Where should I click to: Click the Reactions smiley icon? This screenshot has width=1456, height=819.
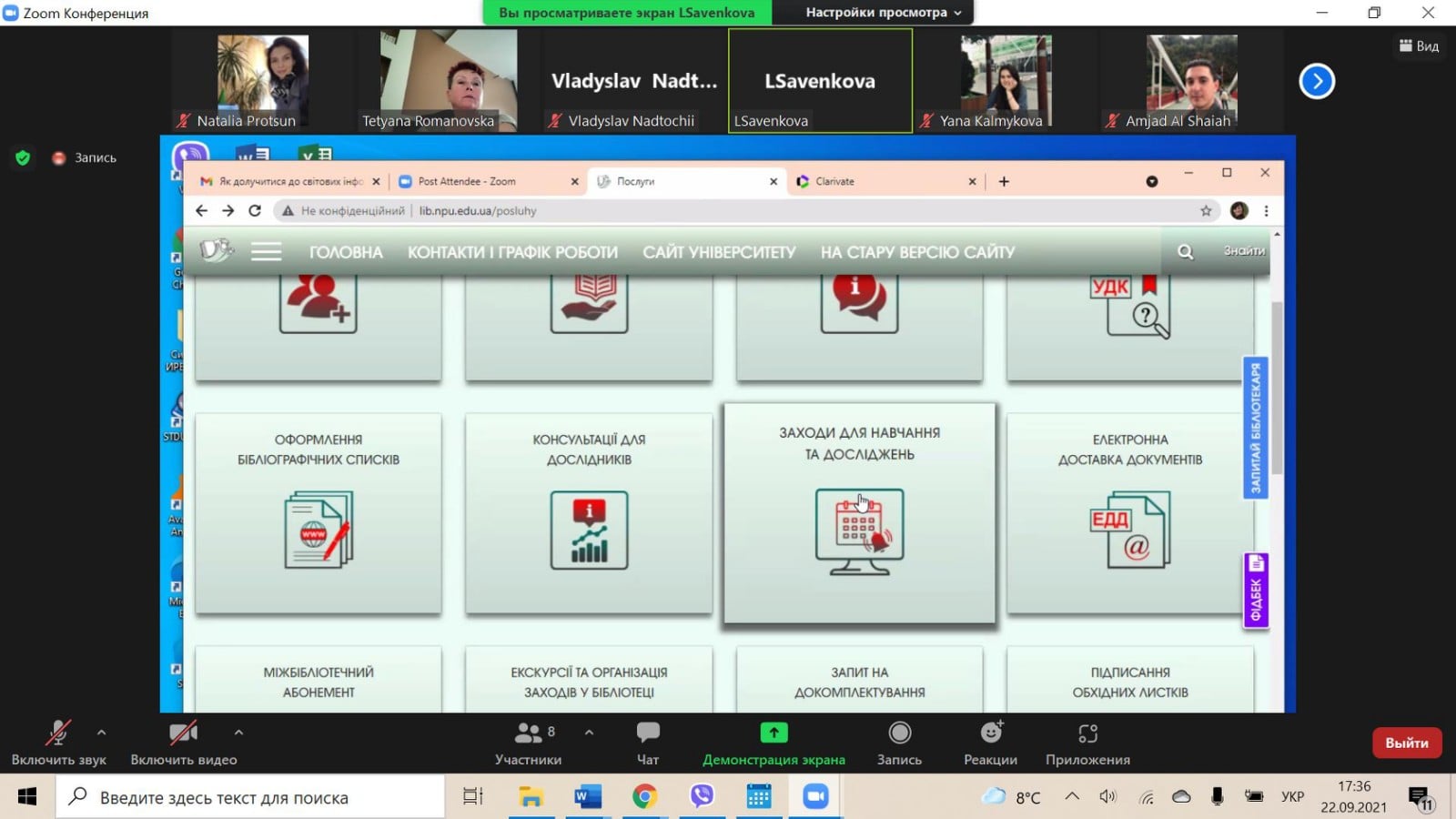pos(991,733)
